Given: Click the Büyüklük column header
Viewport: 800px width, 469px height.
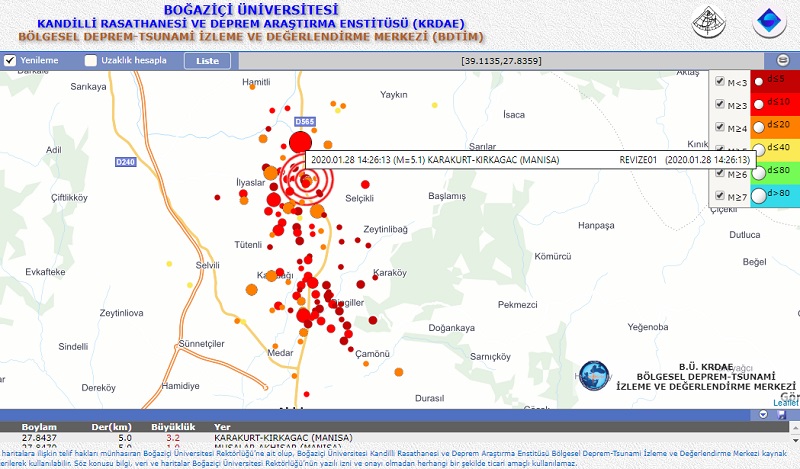Looking at the screenshot, I should [171, 426].
